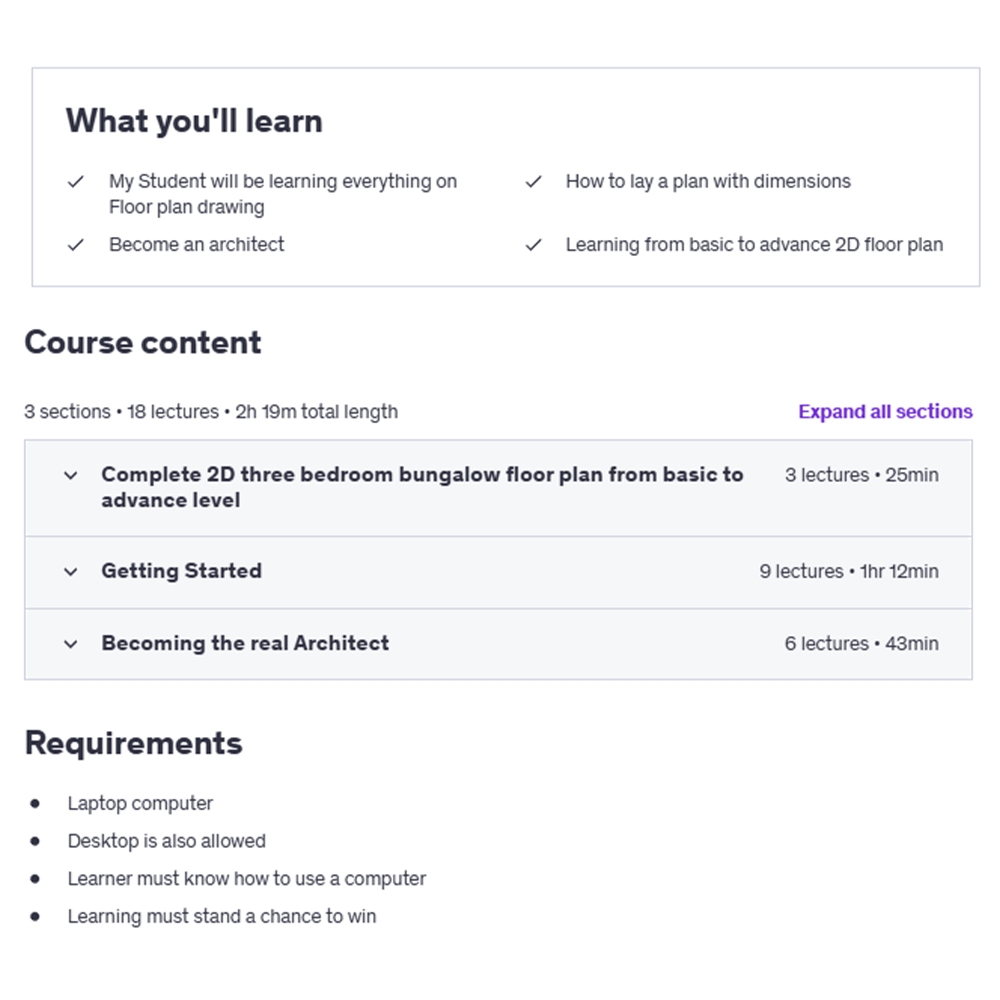Expand the bungalow floor plan section chevron
Screen dimensions: 1000x1000
[x=70, y=476]
